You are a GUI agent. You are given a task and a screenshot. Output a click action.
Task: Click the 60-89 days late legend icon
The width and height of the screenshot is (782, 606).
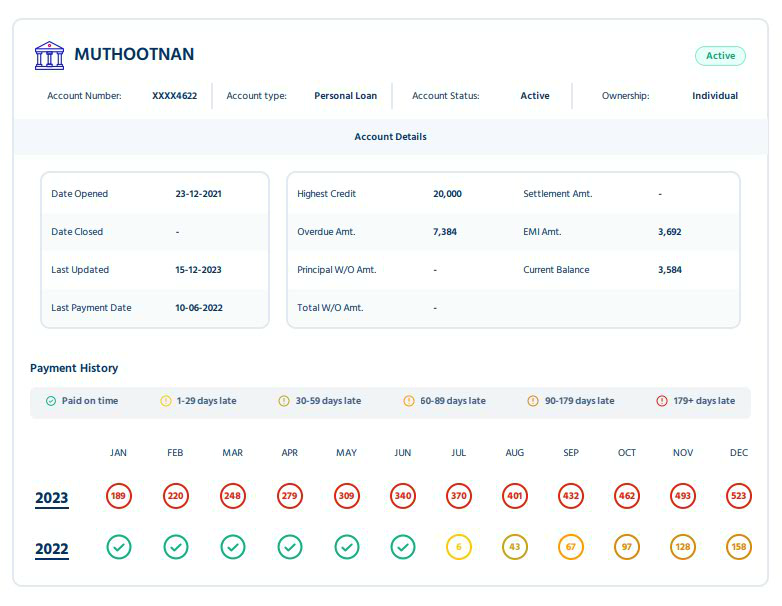[408, 401]
